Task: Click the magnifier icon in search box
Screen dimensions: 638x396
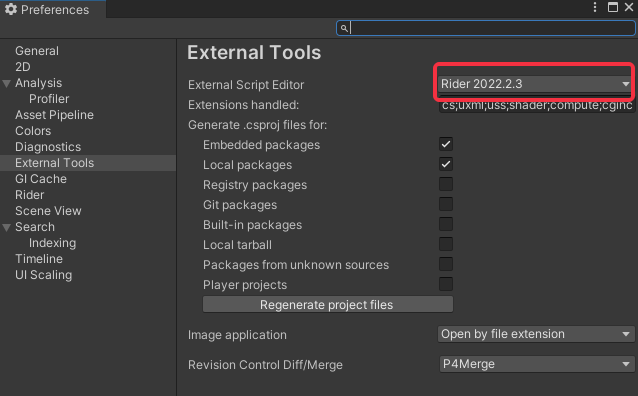Action: pyautogui.click(x=344, y=28)
